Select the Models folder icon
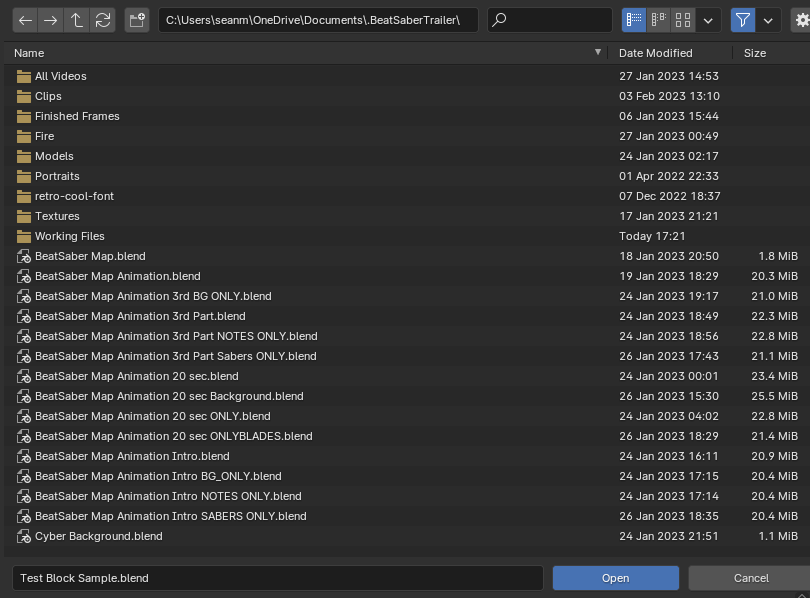 pyautogui.click(x=24, y=156)
